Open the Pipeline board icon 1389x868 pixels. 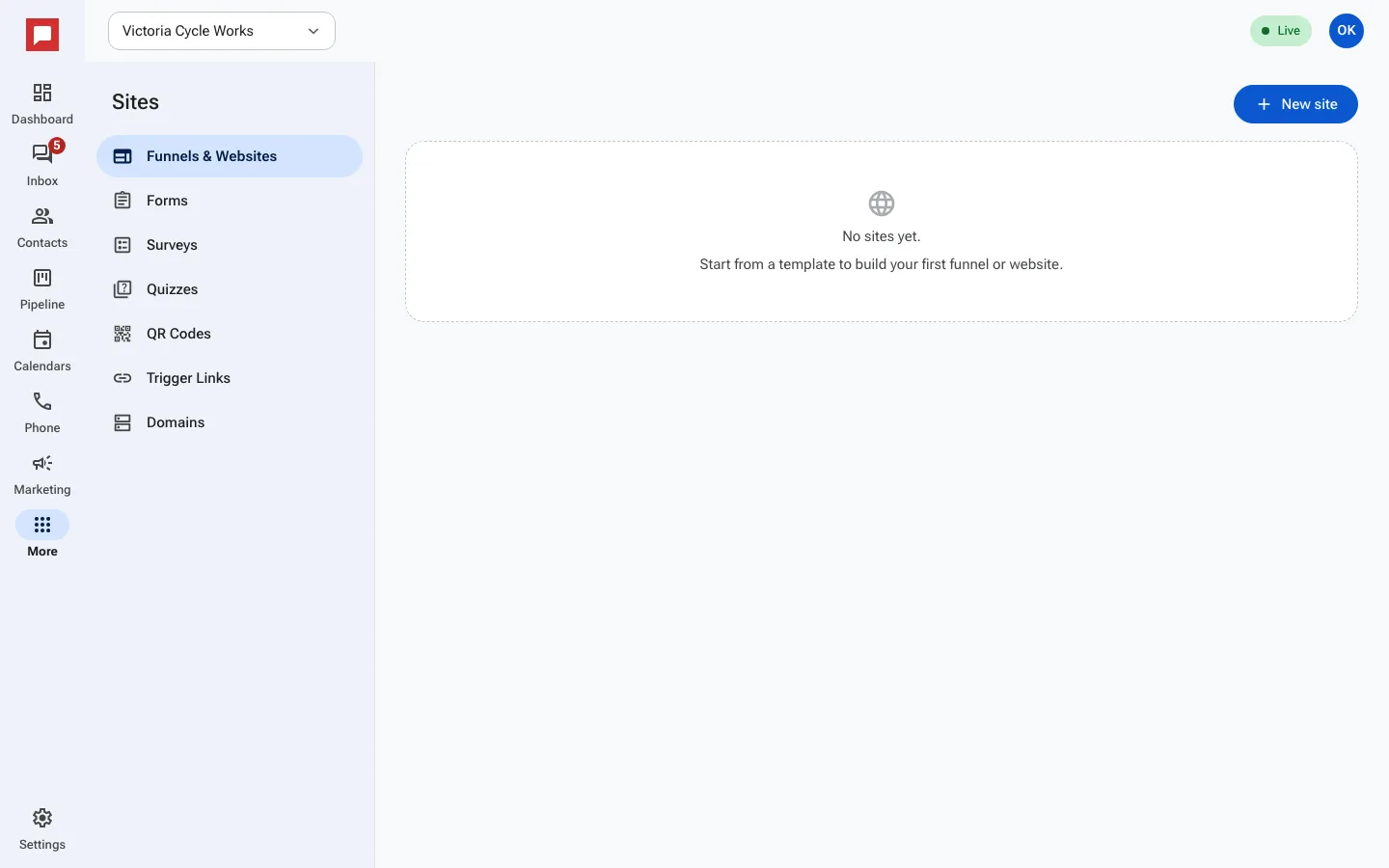click(x=42, y=278)
